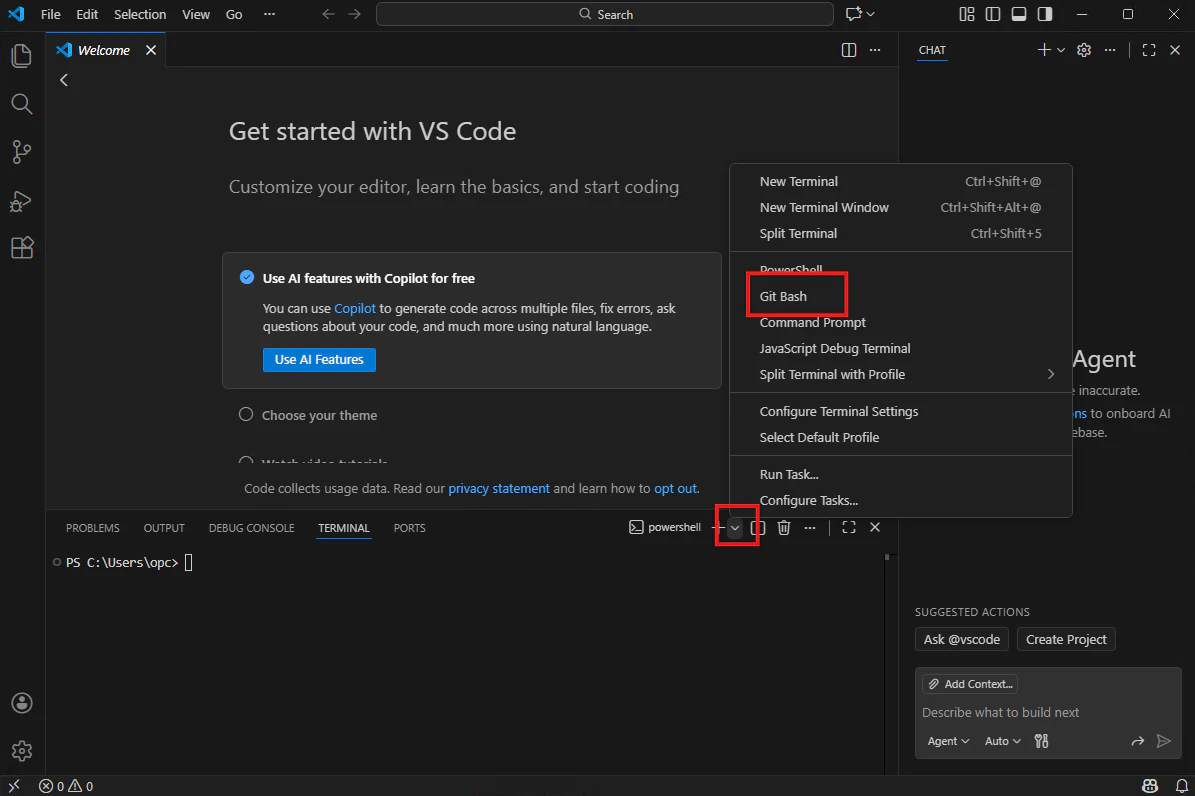Open the File menu
Image resolution: width=1195 pixels, height=796 pixels.
tap(50, 14)
